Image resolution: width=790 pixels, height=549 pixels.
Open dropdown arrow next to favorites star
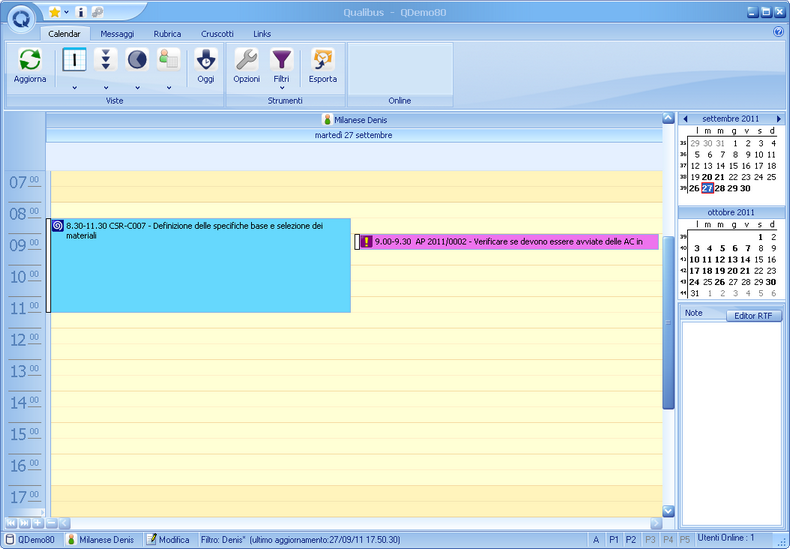tap(66, 12)
